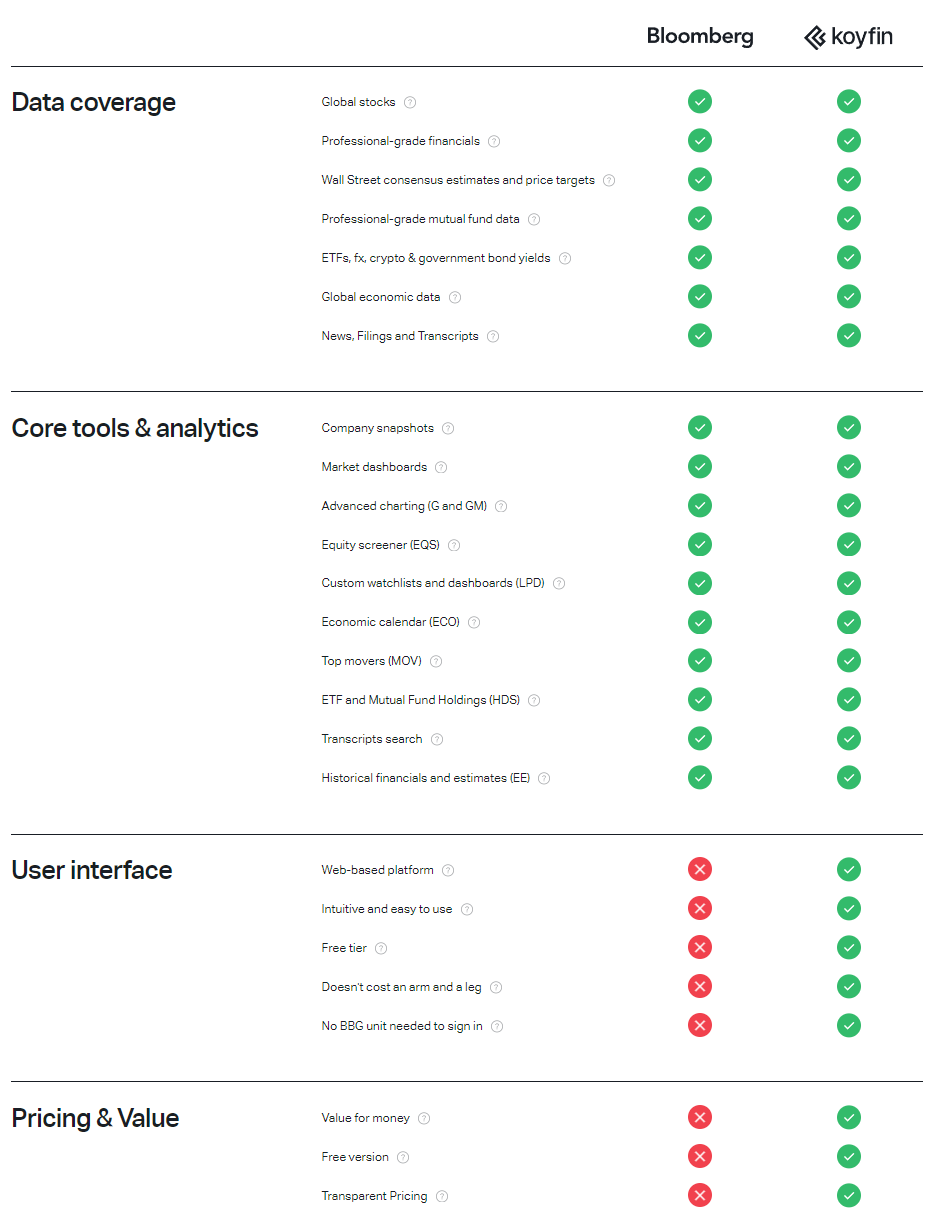Click Koyfin's green check for Free tier

(x=849, y=948)
